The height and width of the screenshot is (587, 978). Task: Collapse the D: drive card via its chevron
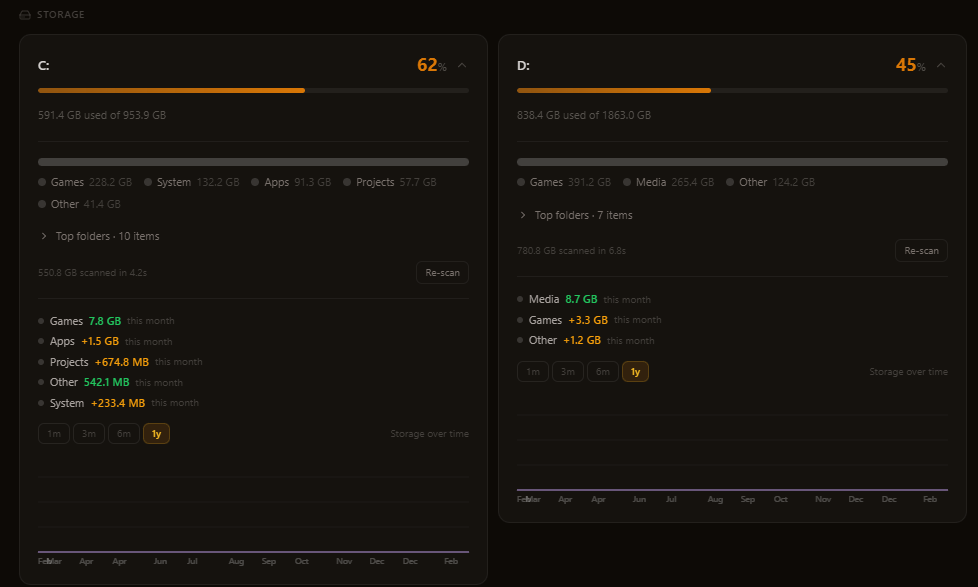[x=940, y=64]
